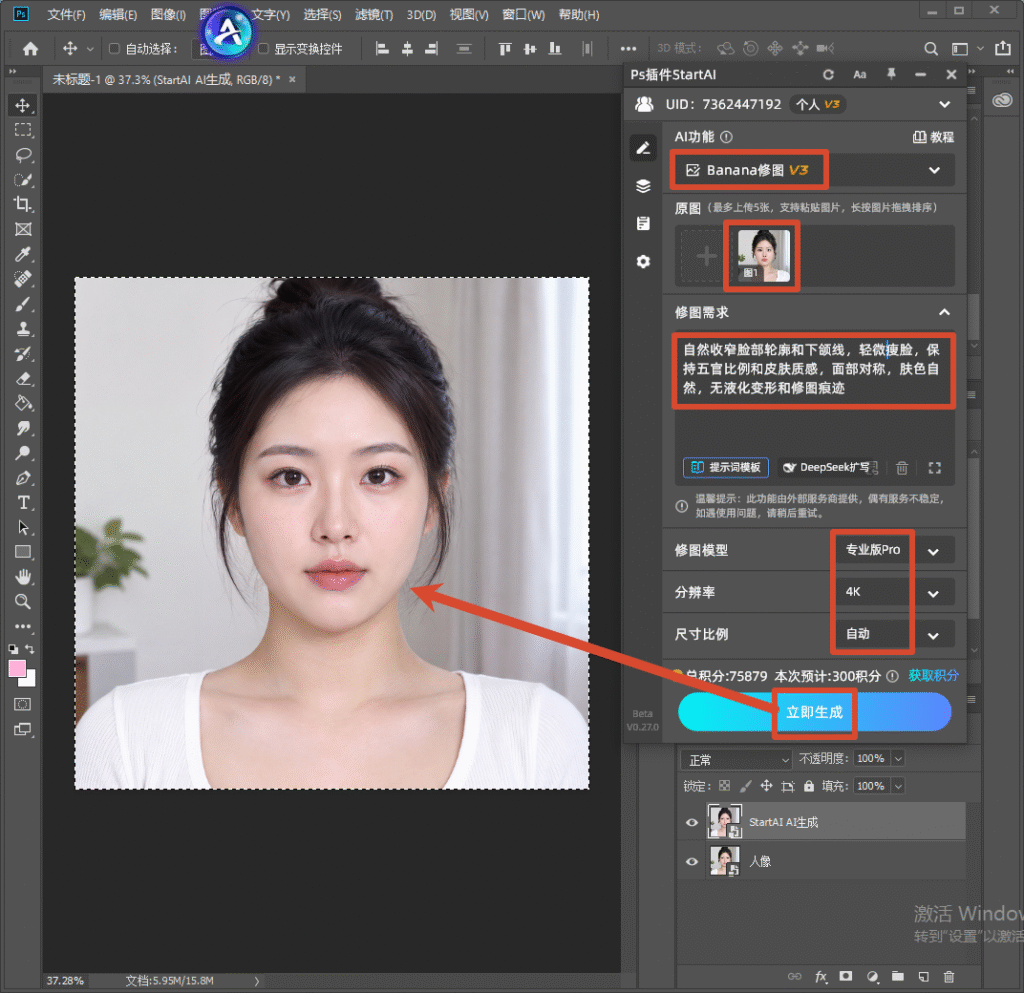This screenshot has width=1024, height=993.
Task: Click the DeepSeek扩写 button
Action: 829,467
